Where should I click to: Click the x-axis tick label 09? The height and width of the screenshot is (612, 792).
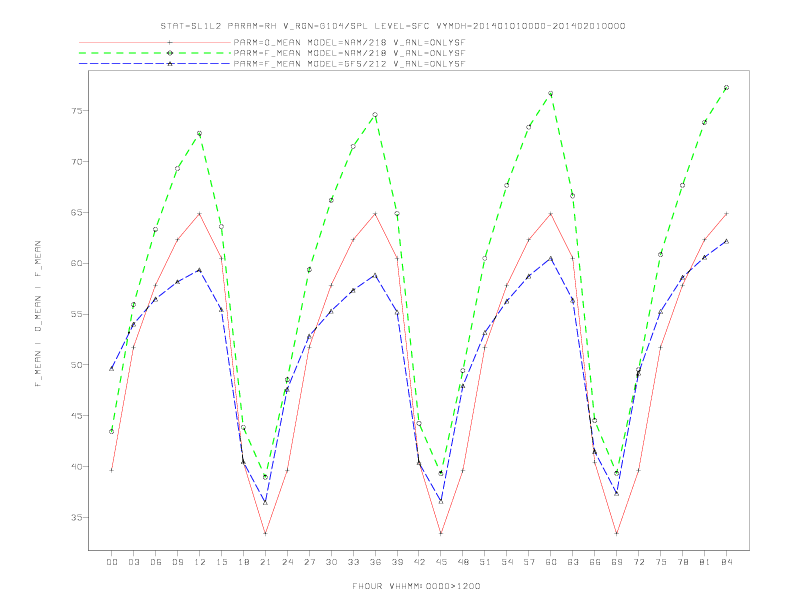(177, 562)
